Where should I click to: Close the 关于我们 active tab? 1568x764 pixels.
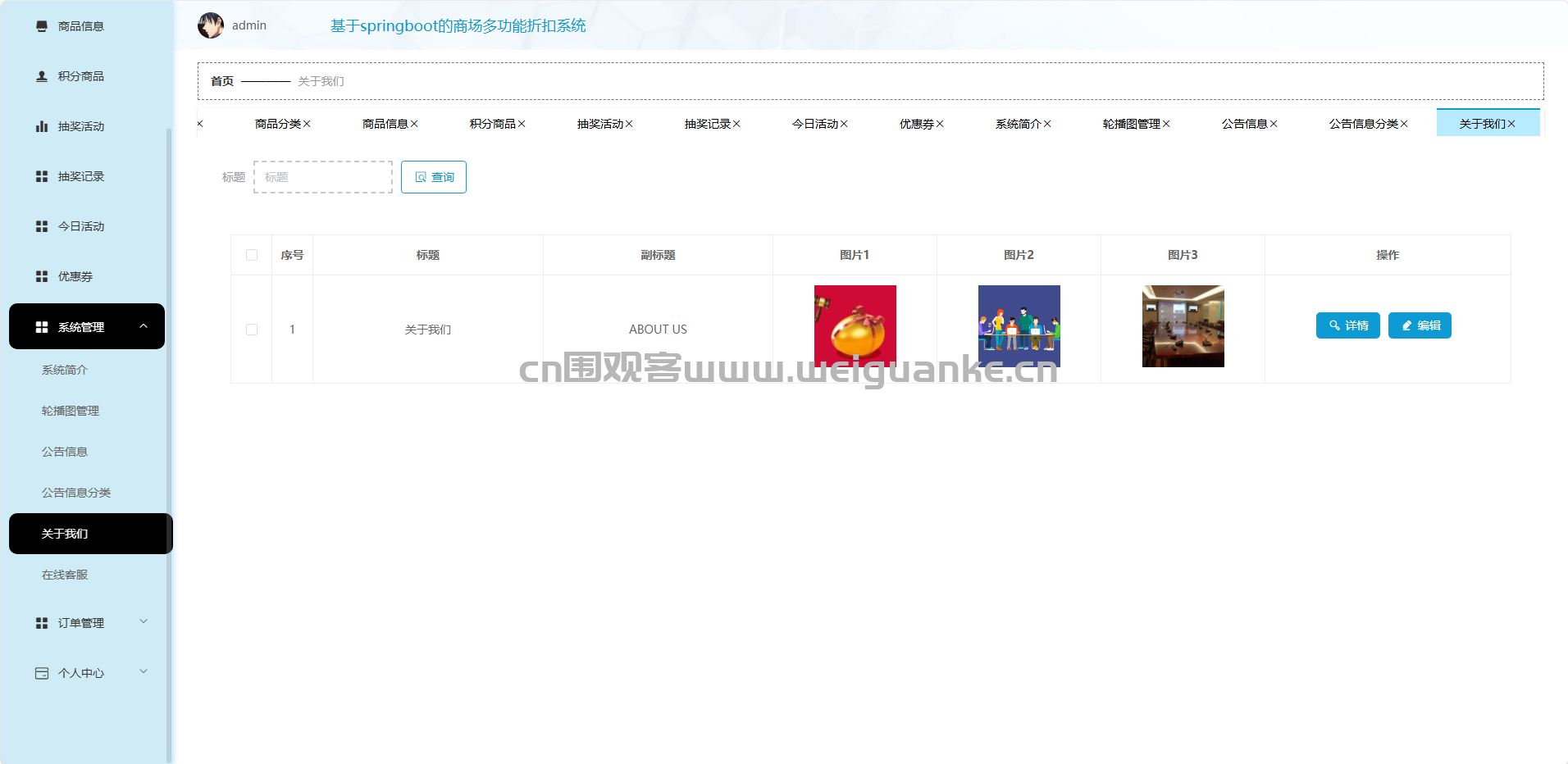1511,124
